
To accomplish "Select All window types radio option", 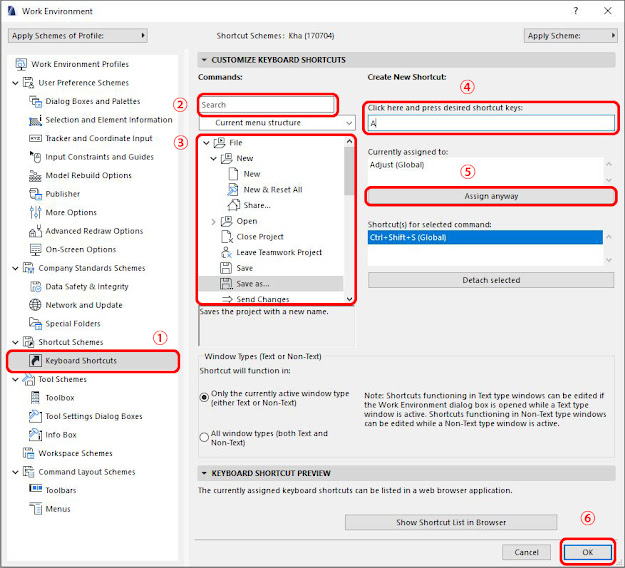I will tap(204, 437).
